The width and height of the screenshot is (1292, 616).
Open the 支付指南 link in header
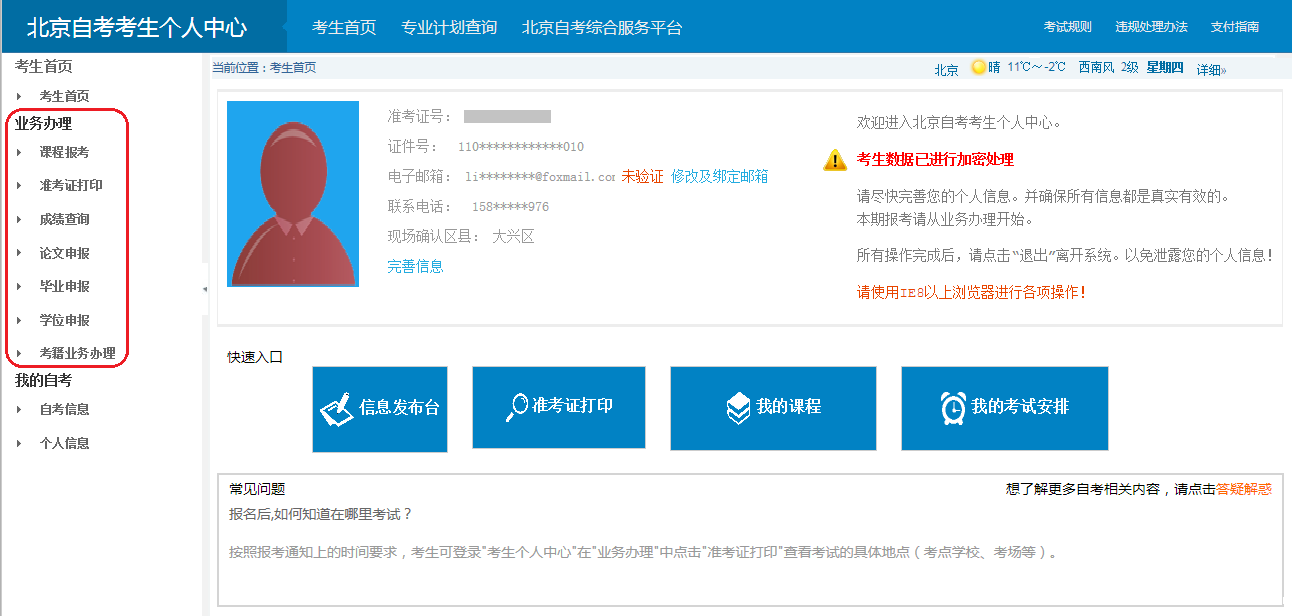(x=1234, y=27)
